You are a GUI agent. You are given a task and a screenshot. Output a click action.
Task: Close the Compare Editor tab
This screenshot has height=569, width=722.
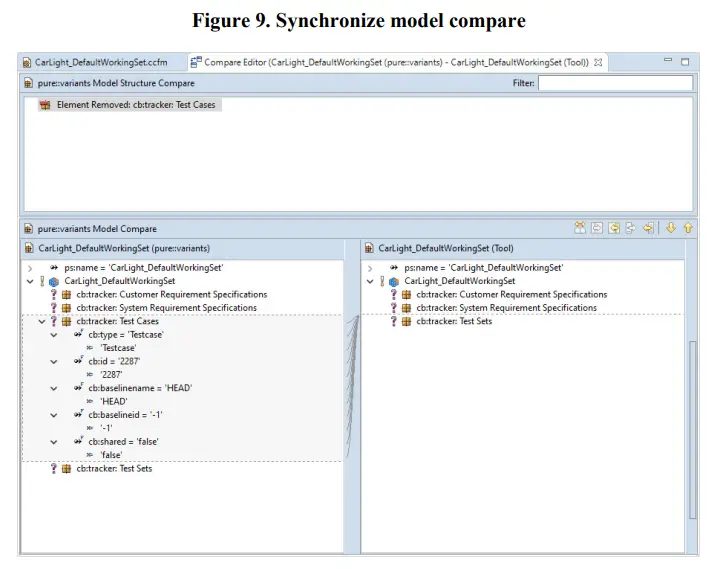598,62
